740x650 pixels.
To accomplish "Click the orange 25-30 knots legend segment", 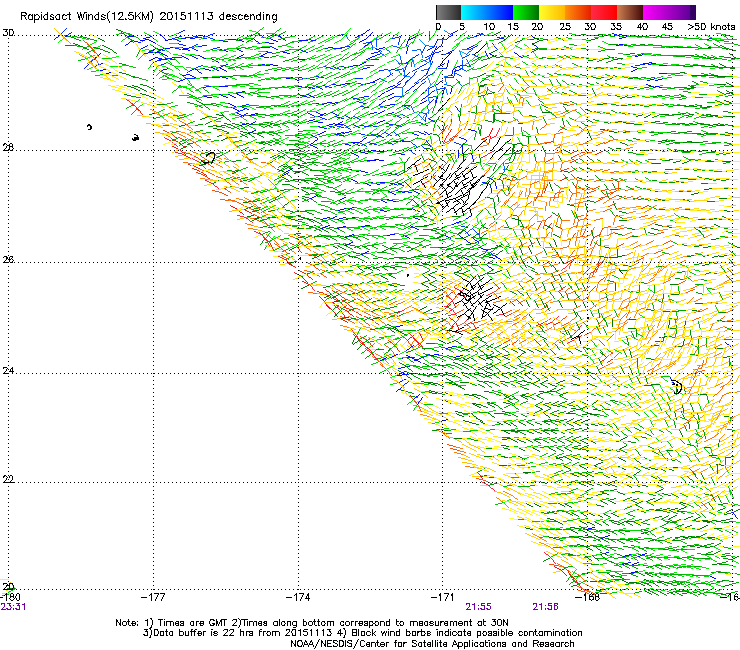I will coord(578,12).
